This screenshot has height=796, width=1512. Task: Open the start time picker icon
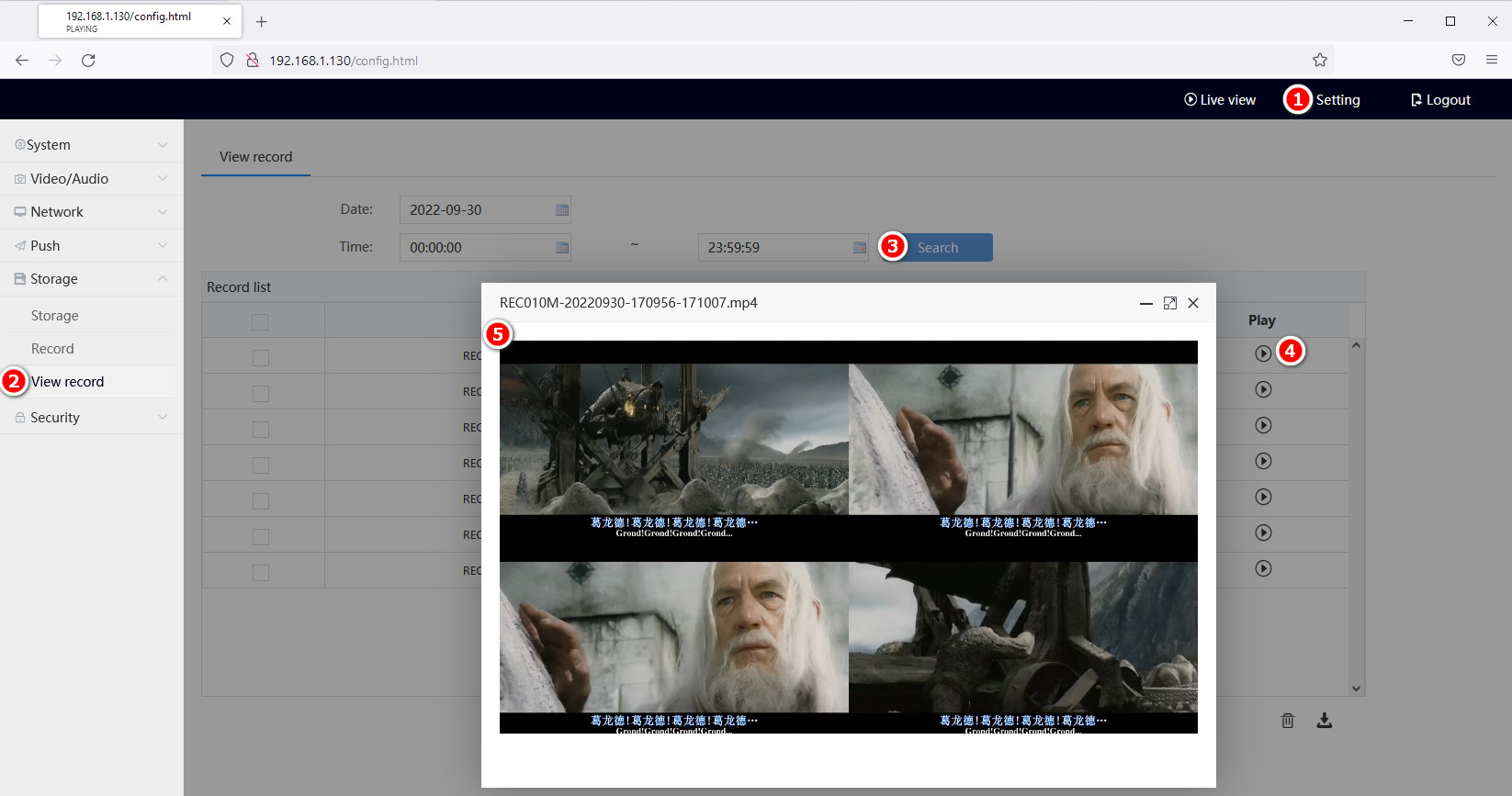click(562, 248)
